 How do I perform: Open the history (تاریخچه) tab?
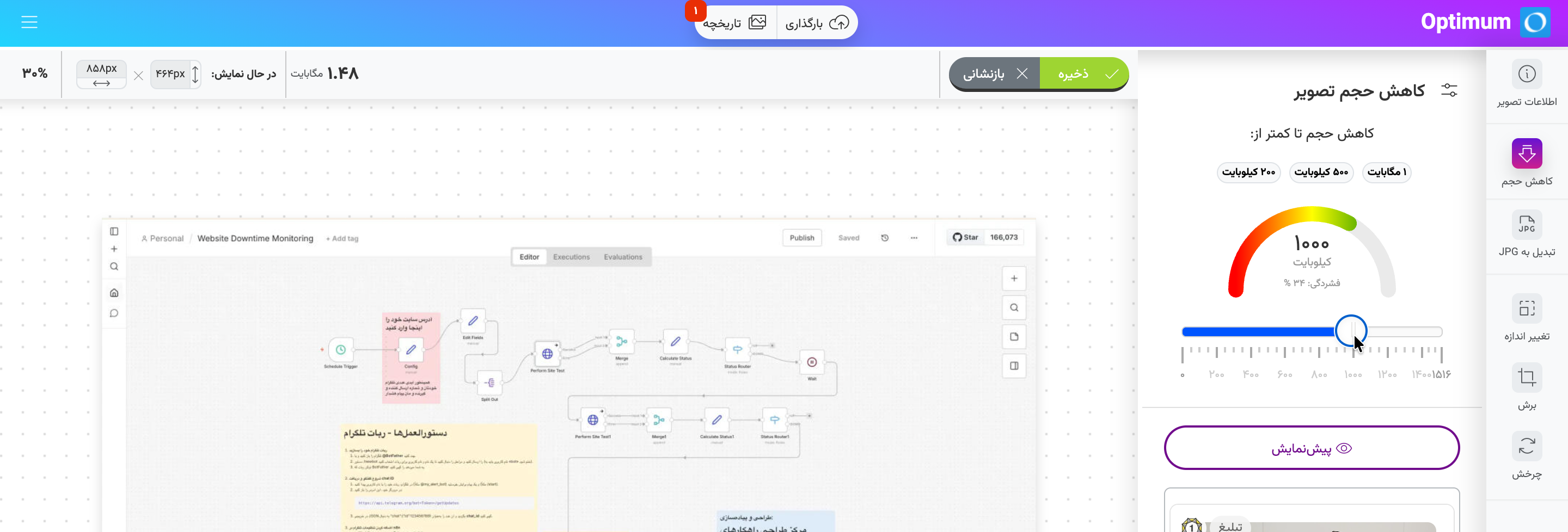coord(734,23)
